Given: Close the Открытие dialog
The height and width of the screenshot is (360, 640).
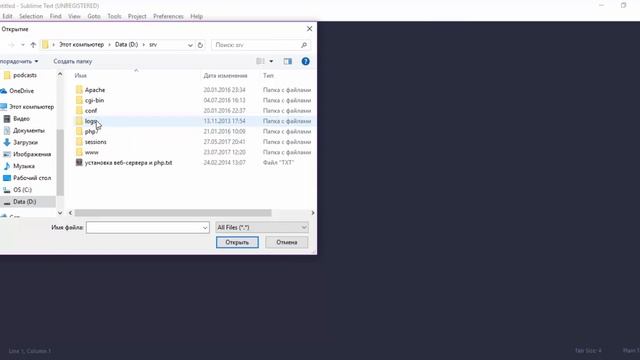Looking at the screenshot, I should point(309,29).
